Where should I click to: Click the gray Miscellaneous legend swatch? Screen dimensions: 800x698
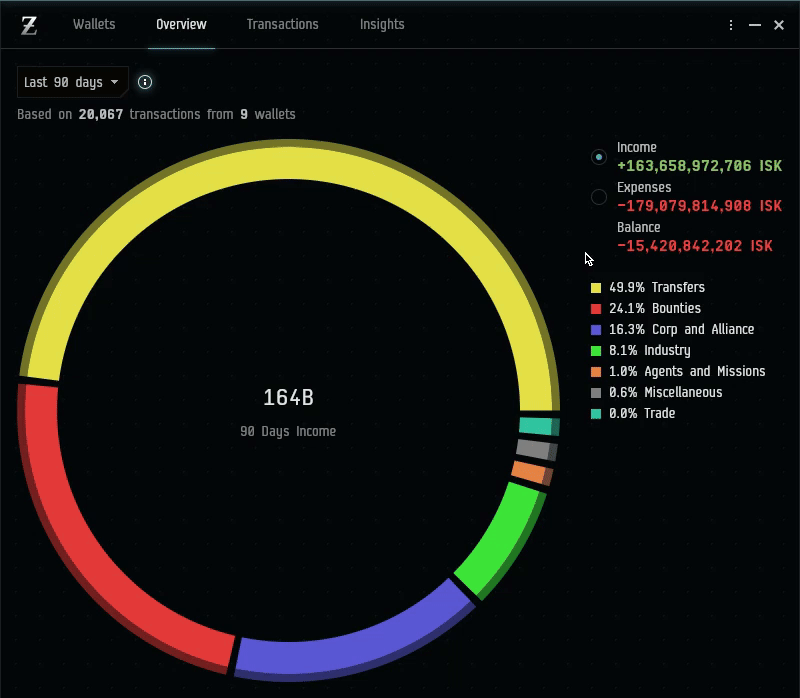[596, 393]
